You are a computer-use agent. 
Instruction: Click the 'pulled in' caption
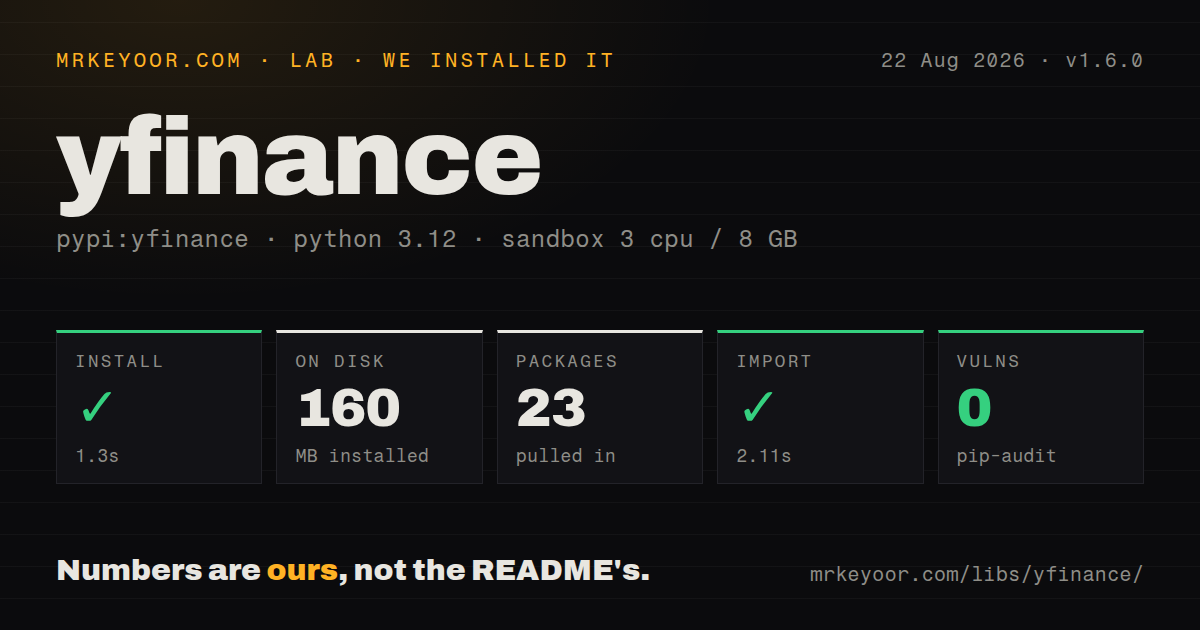click(x=565, y=456)
